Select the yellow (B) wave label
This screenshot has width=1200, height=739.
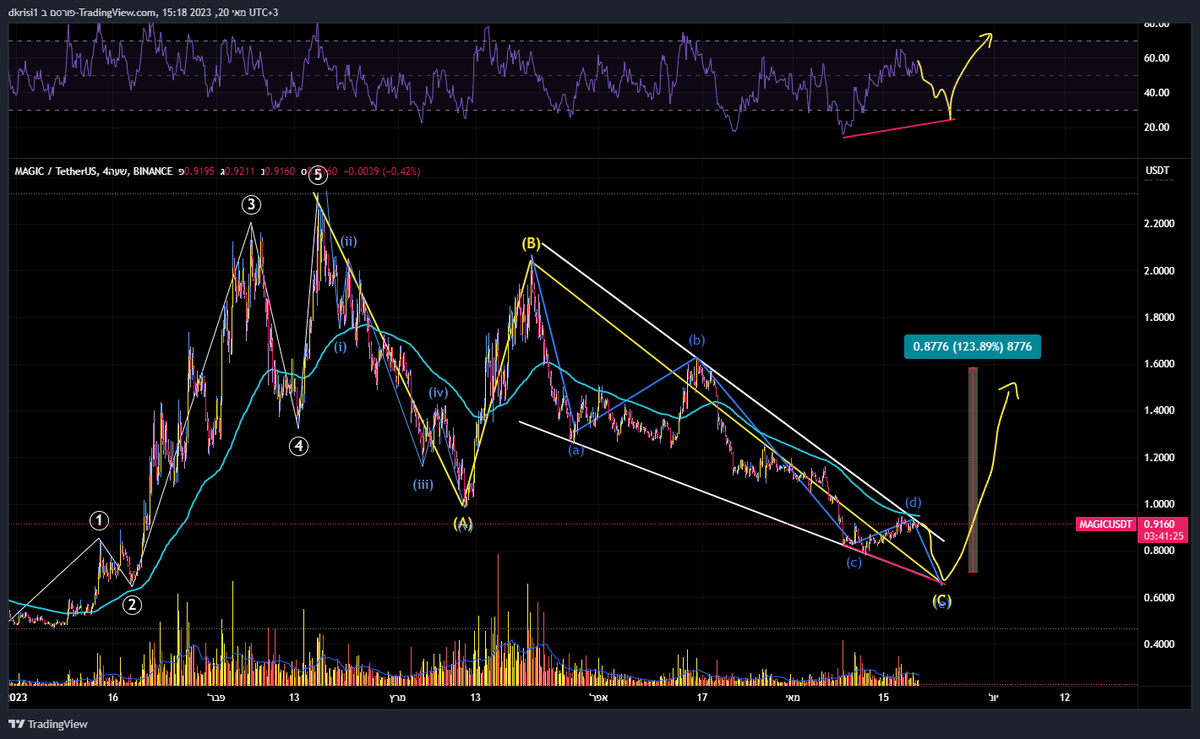[x=531, y=243]
